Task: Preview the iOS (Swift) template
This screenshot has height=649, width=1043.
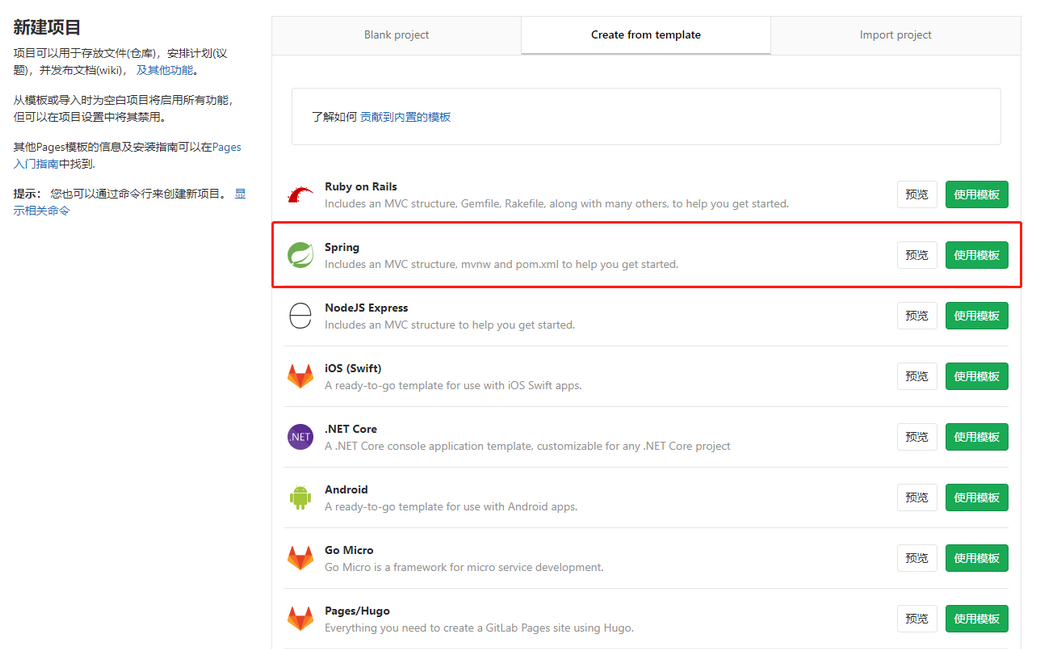Action: click(917, 376)
